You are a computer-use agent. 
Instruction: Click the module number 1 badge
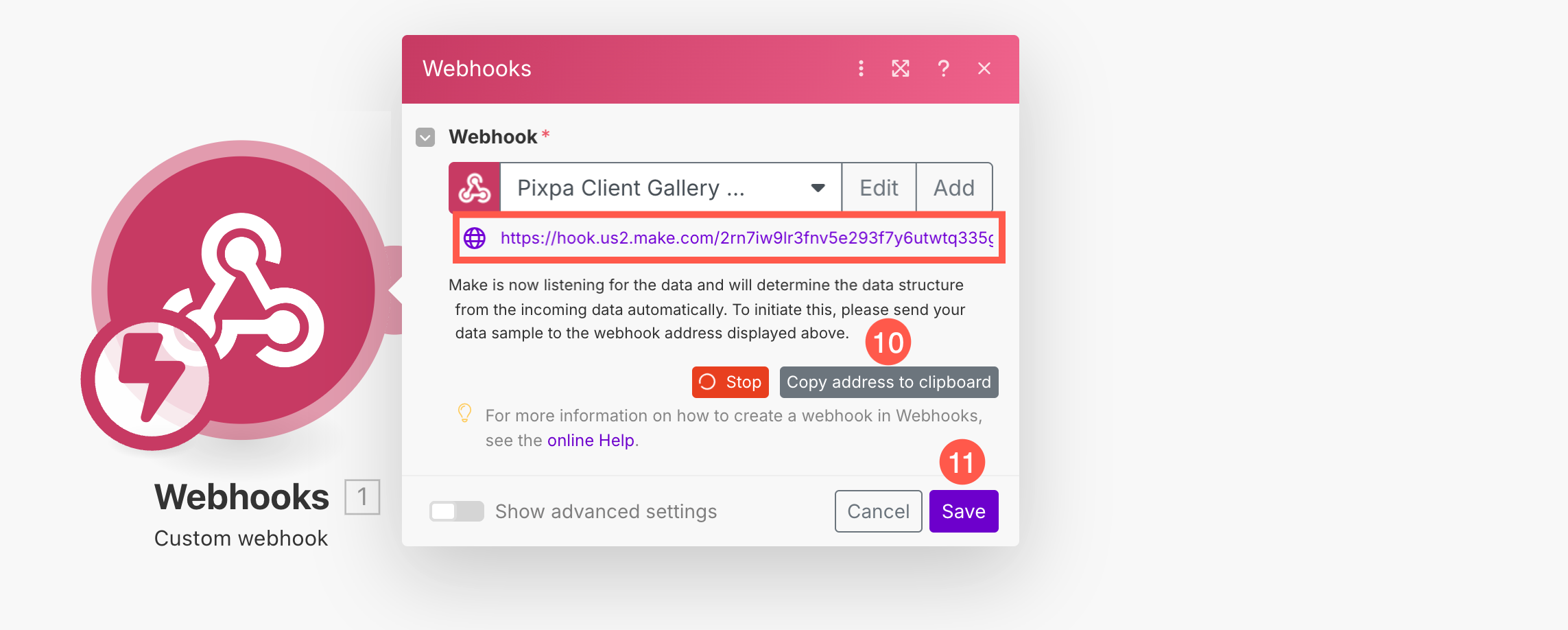(x=362, y=497)
